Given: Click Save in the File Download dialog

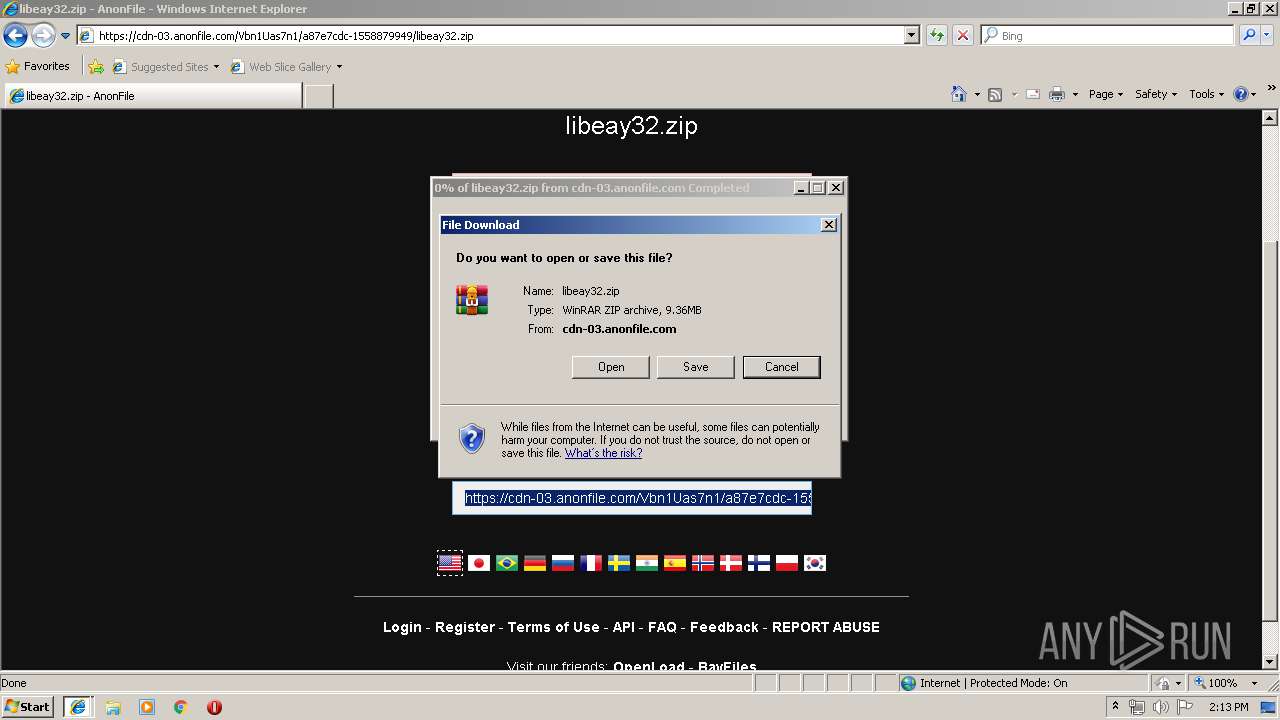Looking at the screenshot, I should [696, 367].
